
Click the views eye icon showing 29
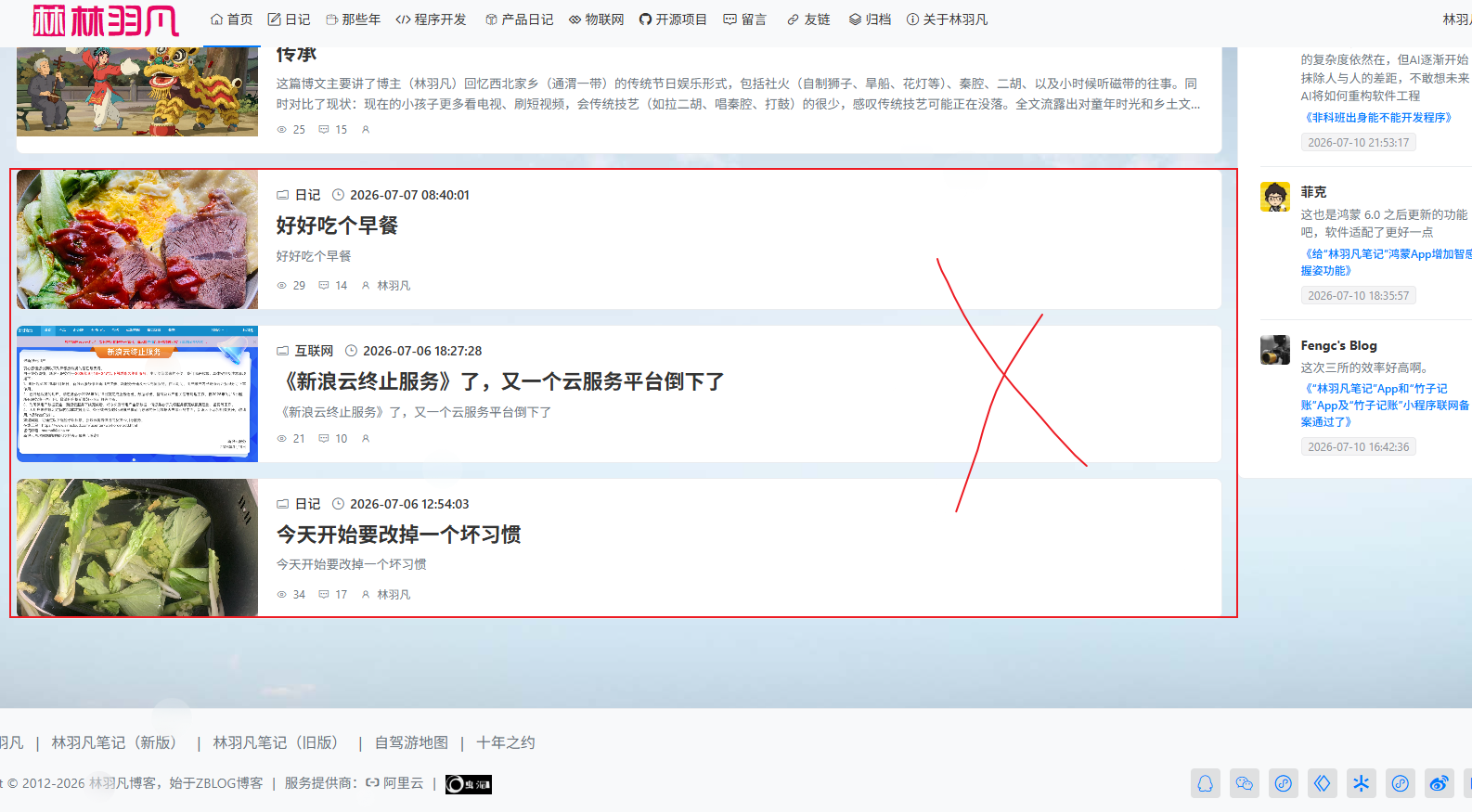coord(282,286)
